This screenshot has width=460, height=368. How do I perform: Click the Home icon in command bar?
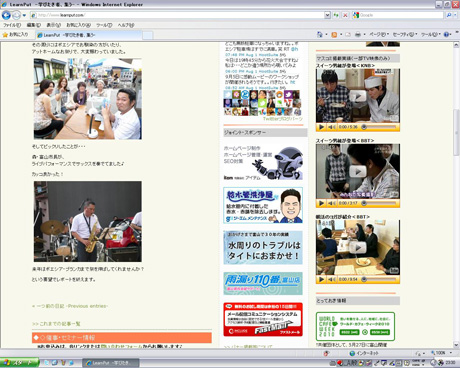319,34
